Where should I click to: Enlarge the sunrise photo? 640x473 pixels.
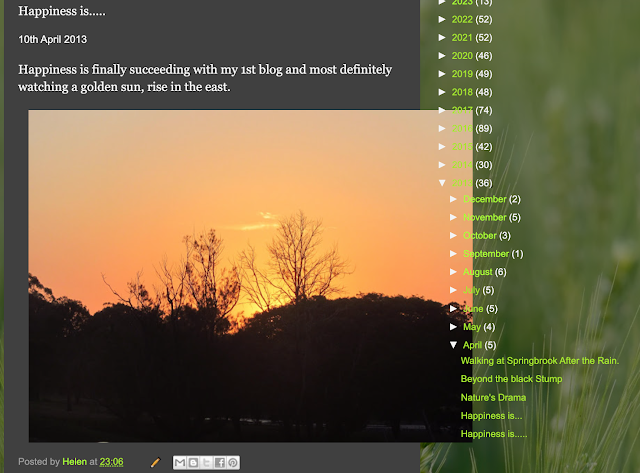tap(250, 276)
